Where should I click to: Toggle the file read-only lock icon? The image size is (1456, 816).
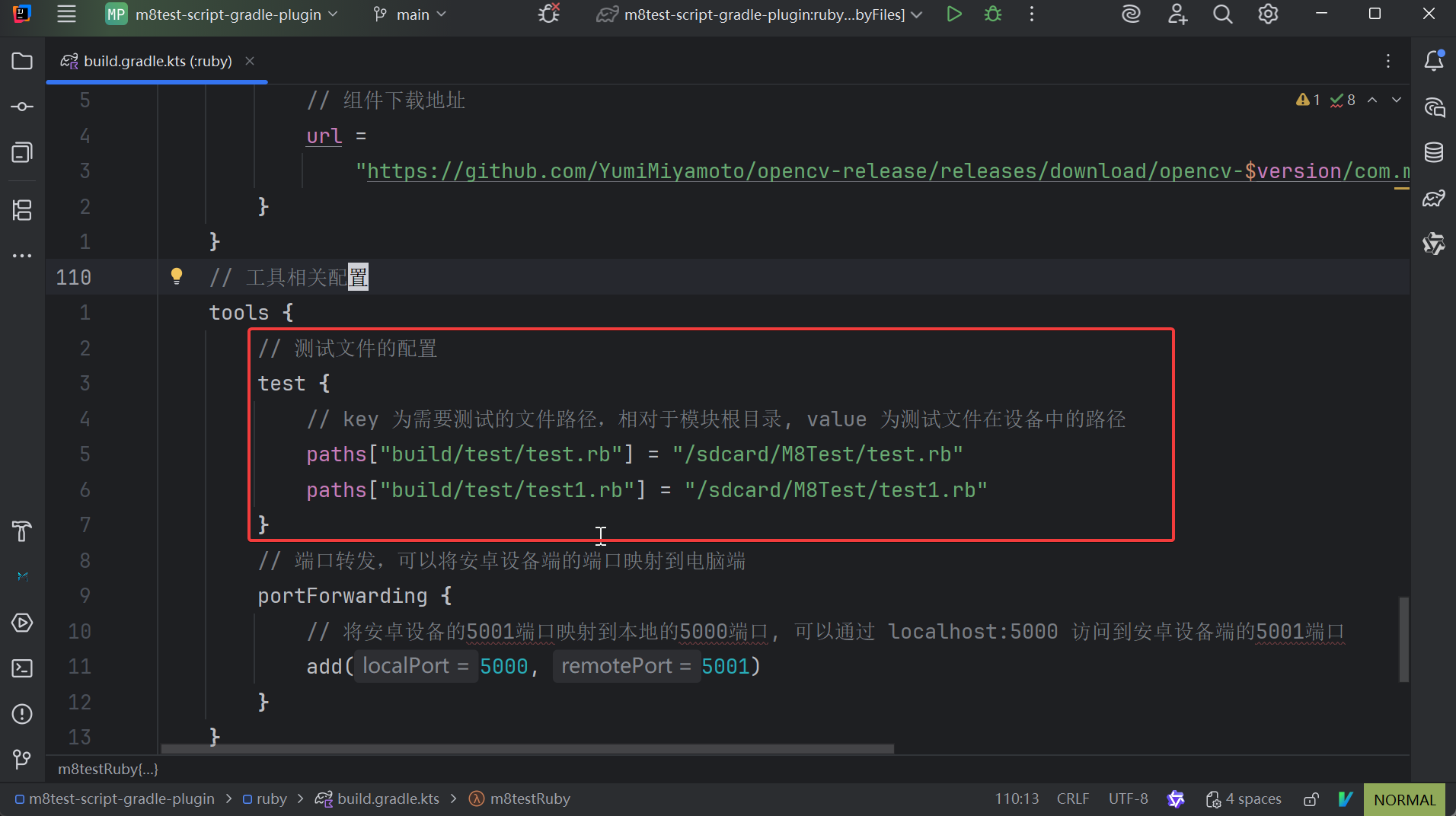click(1311, 799)
